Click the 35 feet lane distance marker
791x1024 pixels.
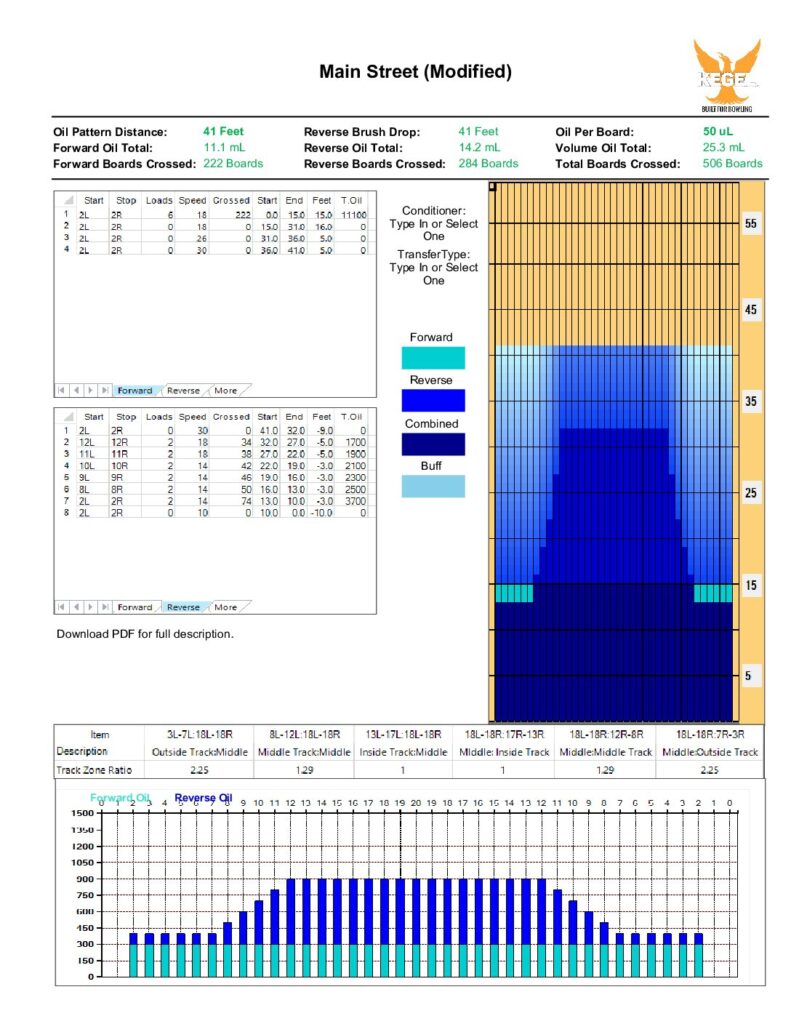tap(751, 401)
